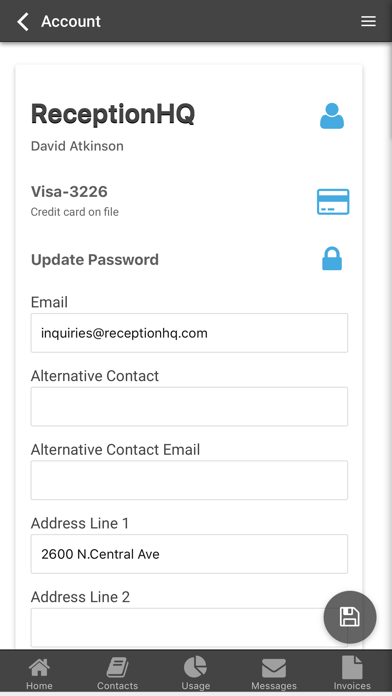Open the Invoices tab
392x696 pixels.
pos(352,674)
